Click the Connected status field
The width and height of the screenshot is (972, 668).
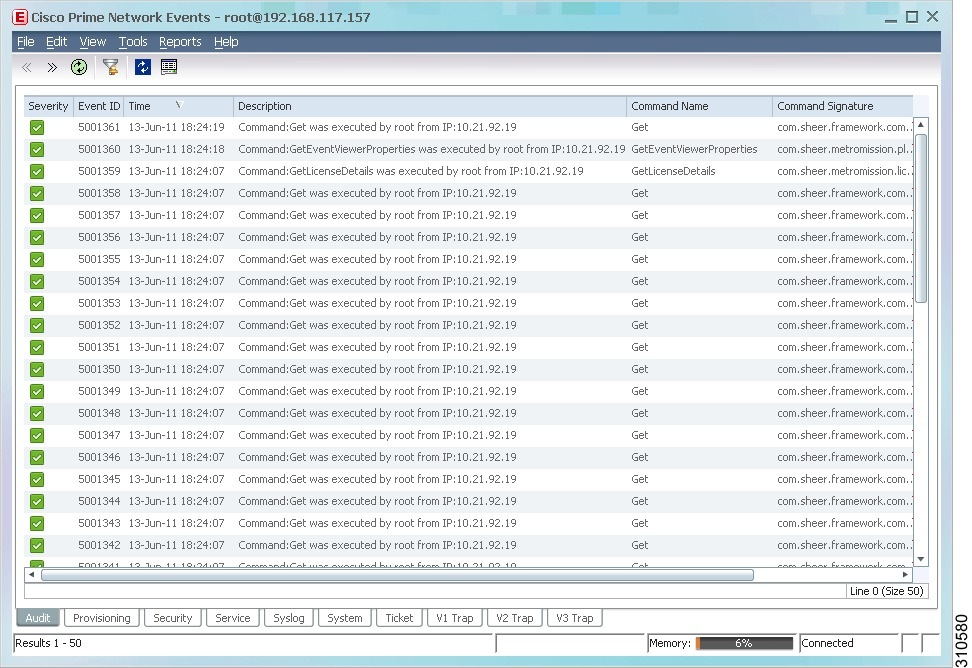(849, 643)
